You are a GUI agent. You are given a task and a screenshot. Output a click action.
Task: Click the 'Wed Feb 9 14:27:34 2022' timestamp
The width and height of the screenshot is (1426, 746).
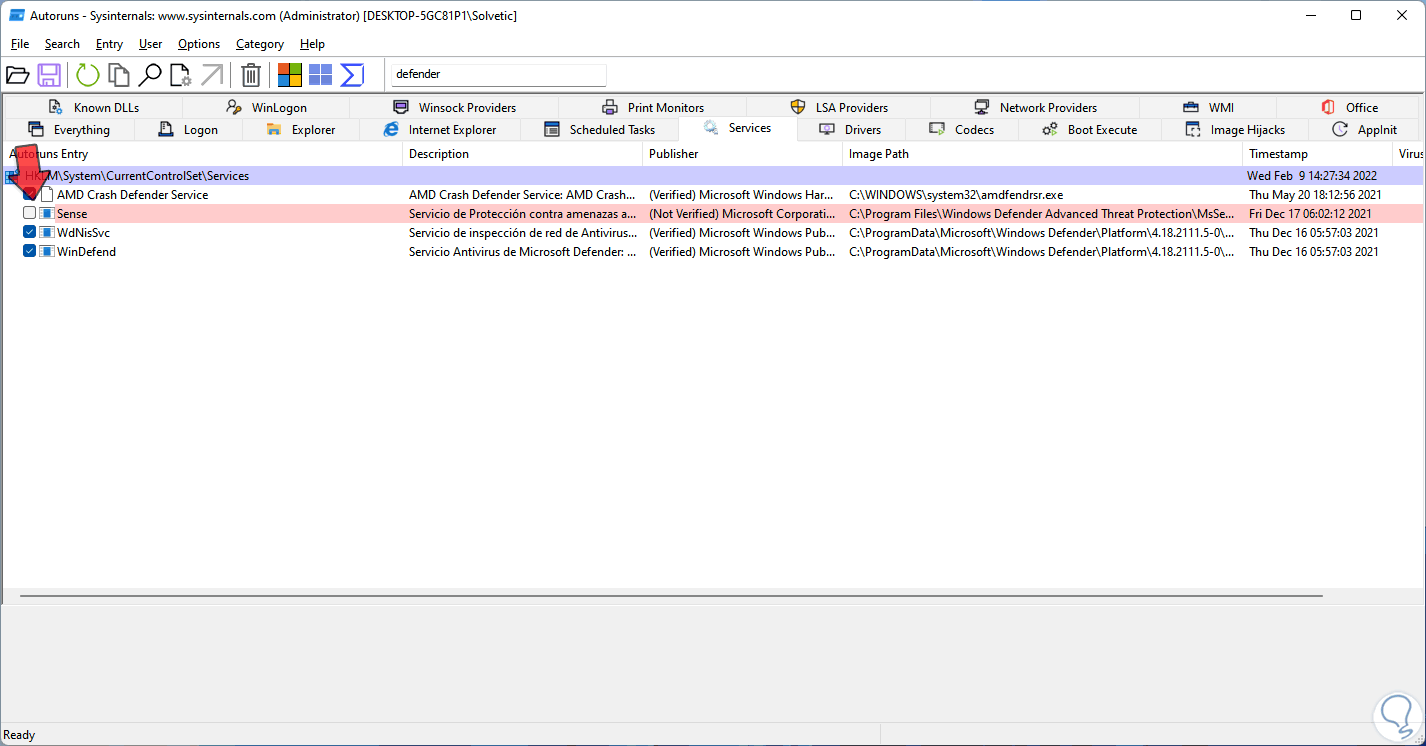click(x=1312, y=176)
